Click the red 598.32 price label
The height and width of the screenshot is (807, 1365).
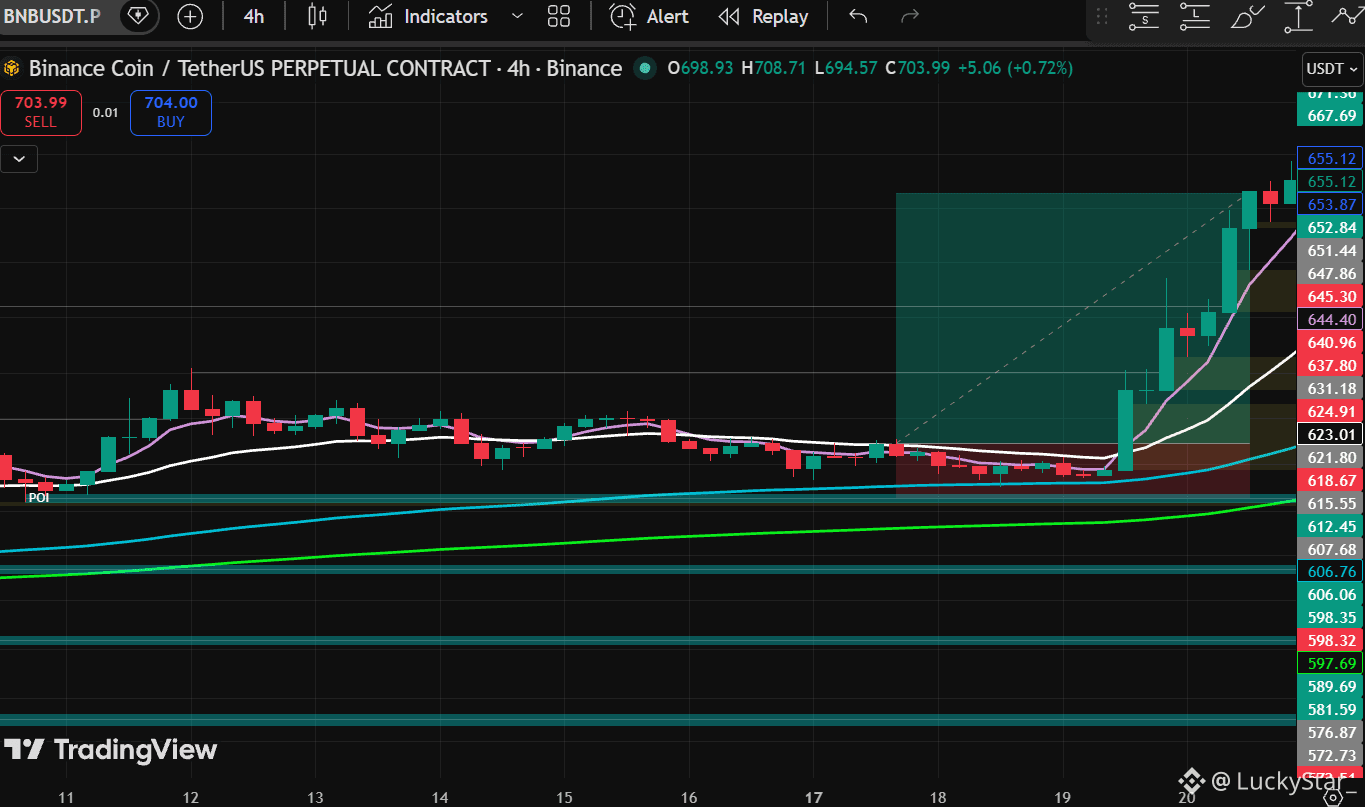[1331, 640]
